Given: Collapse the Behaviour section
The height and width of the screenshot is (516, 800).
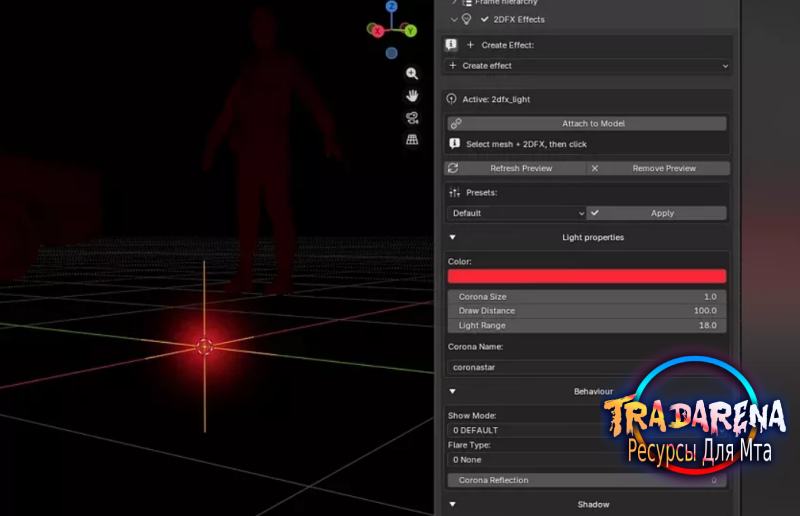Looking at the screenshot, I should pos(453,391).
